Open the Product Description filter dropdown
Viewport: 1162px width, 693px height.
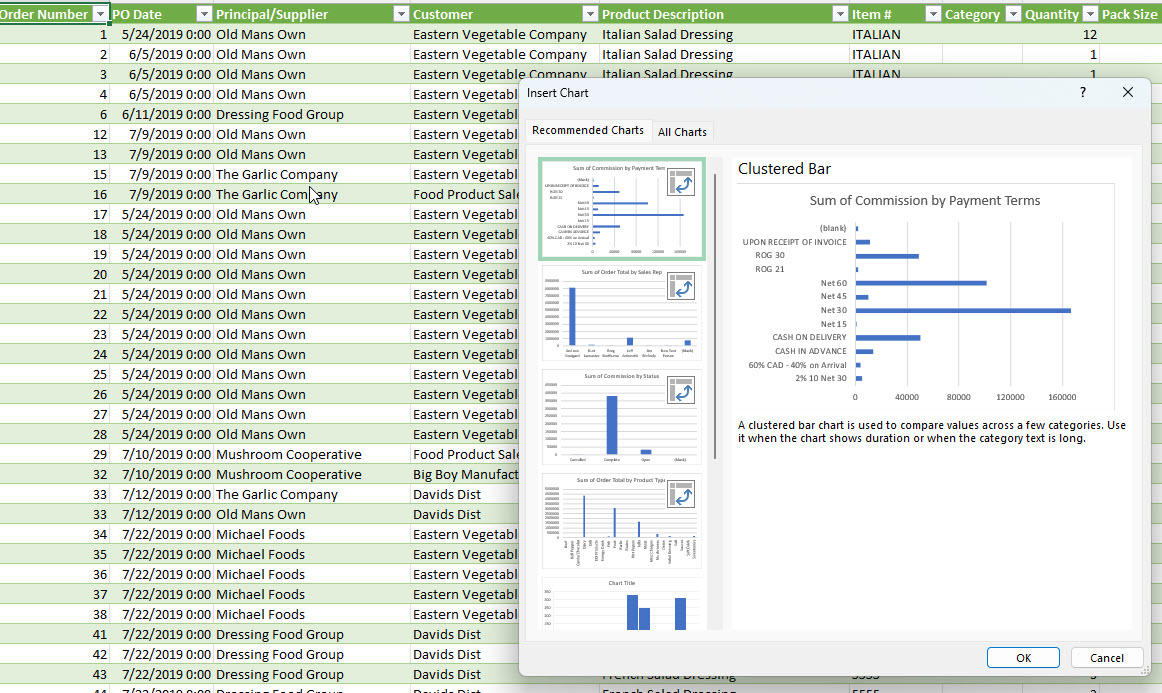click(839, 14)
